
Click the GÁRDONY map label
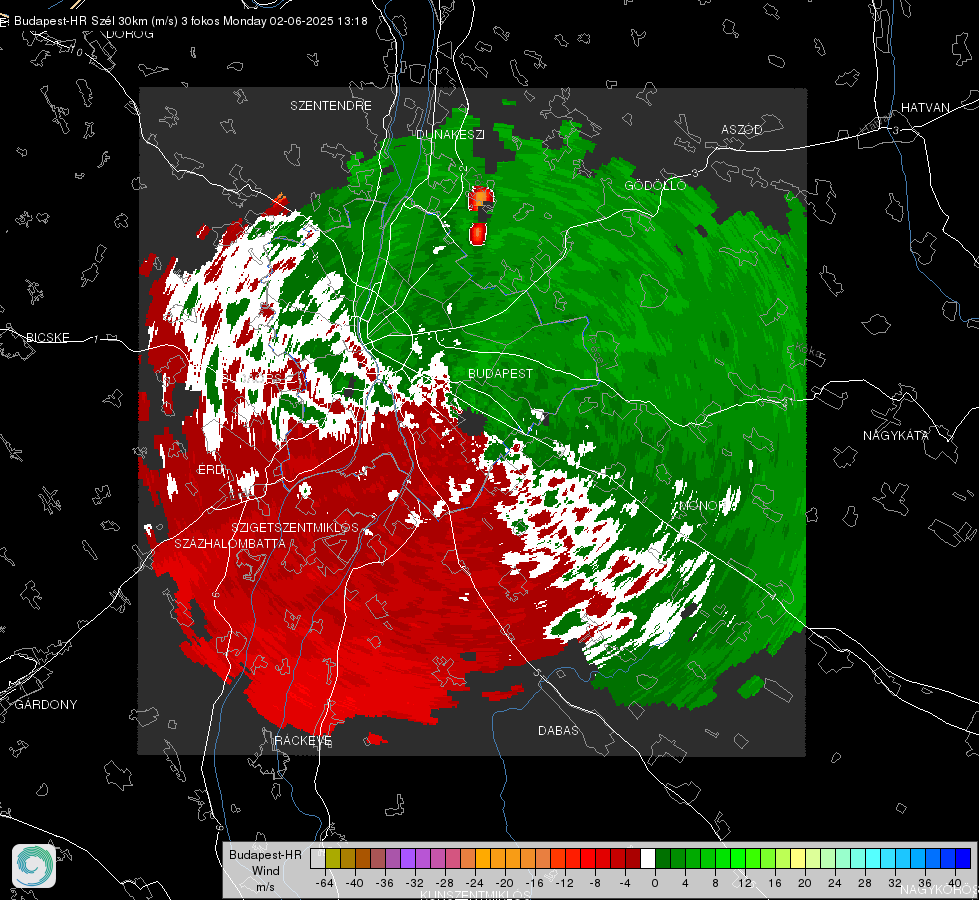click(x=46, y=705)
